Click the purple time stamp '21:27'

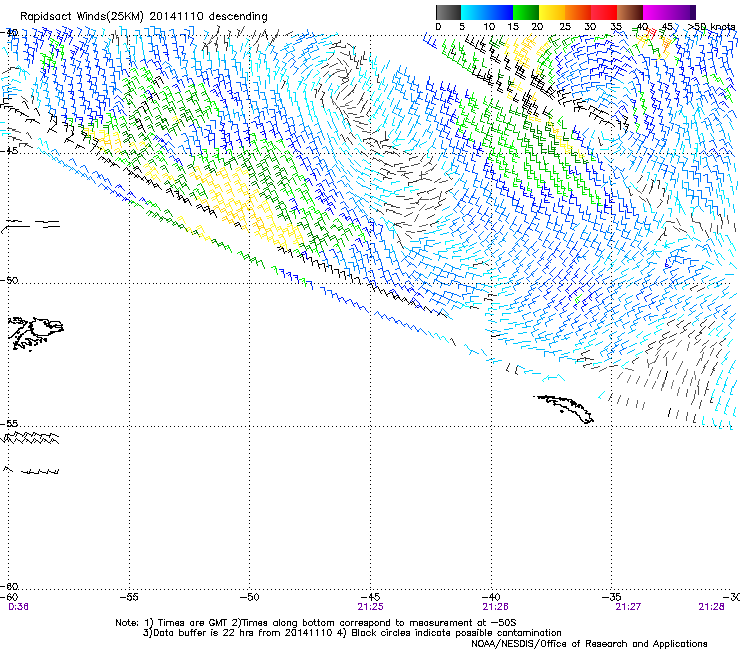pyautogui.click(x=628, y=607)
